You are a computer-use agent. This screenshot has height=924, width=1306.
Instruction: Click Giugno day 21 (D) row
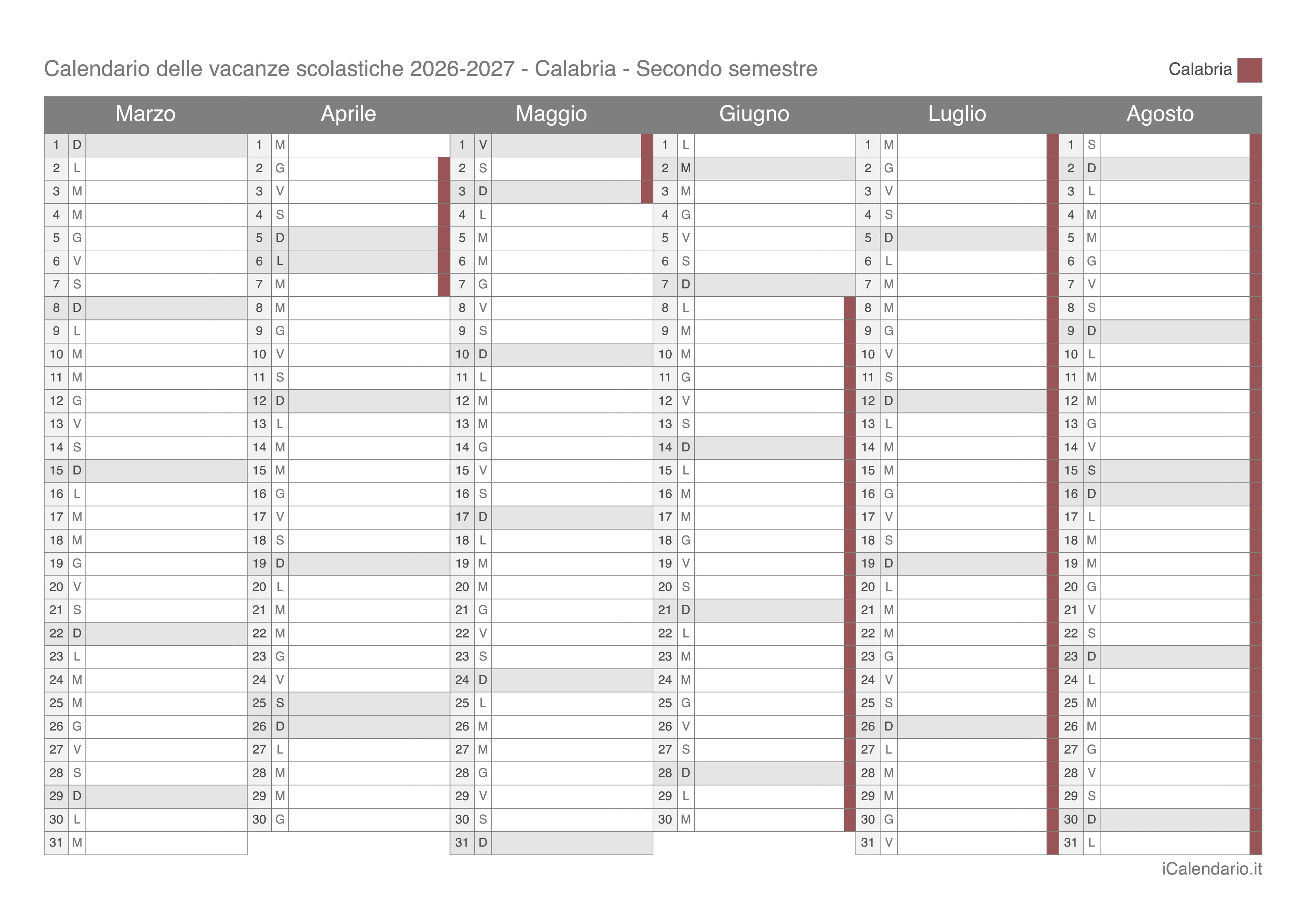pyautogui.click(x=754, y=610)
